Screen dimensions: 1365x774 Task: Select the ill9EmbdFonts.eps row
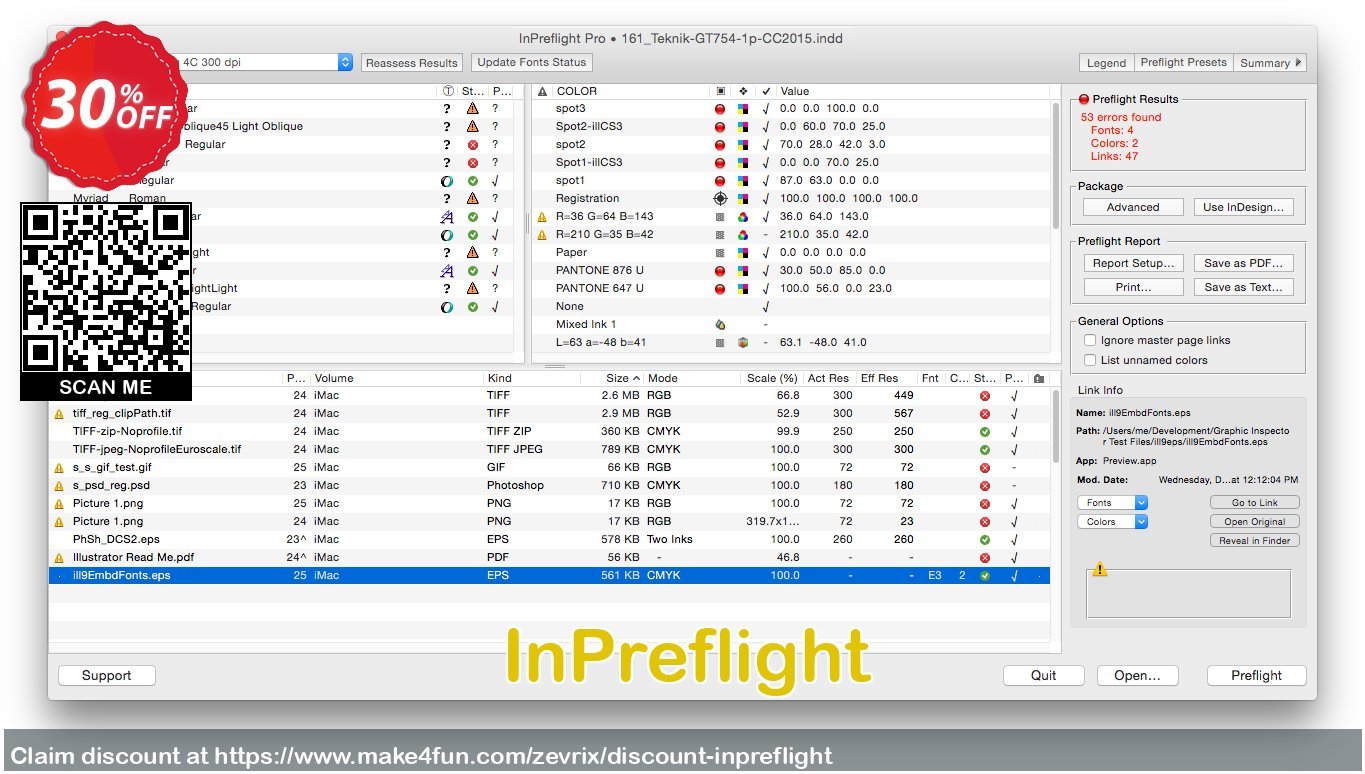coord(549,575)
